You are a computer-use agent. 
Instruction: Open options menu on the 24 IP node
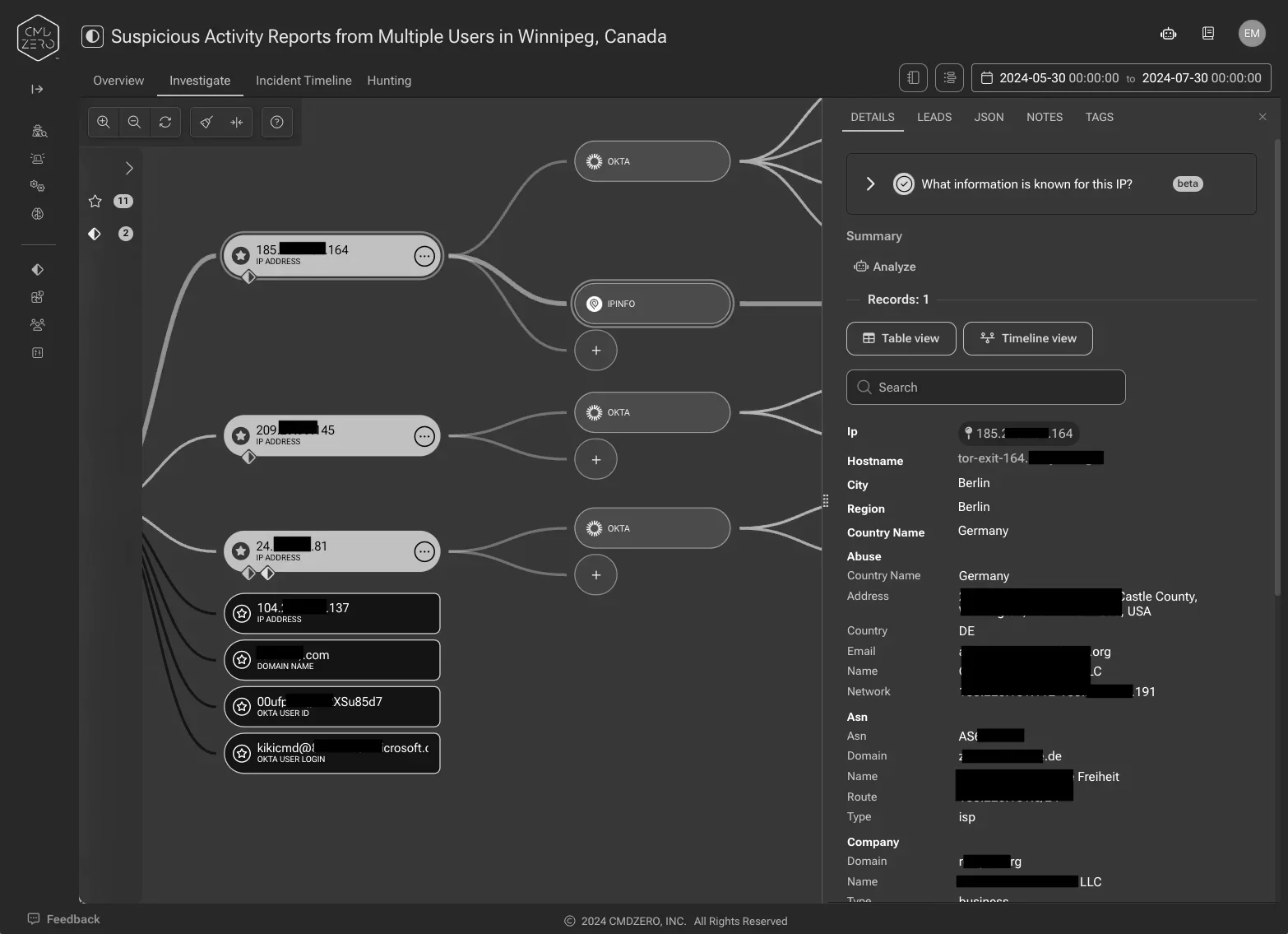pos(424,551)
